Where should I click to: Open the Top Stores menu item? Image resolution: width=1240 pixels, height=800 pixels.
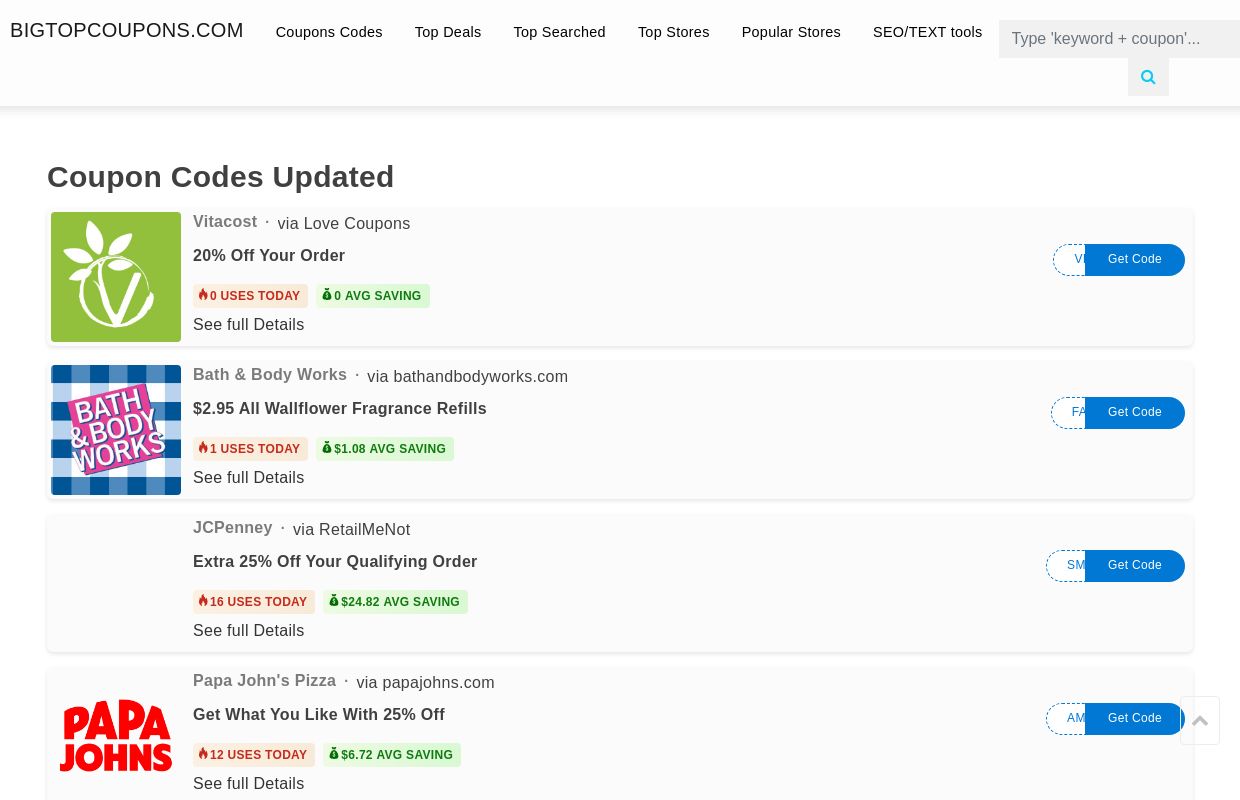[674, 32]
